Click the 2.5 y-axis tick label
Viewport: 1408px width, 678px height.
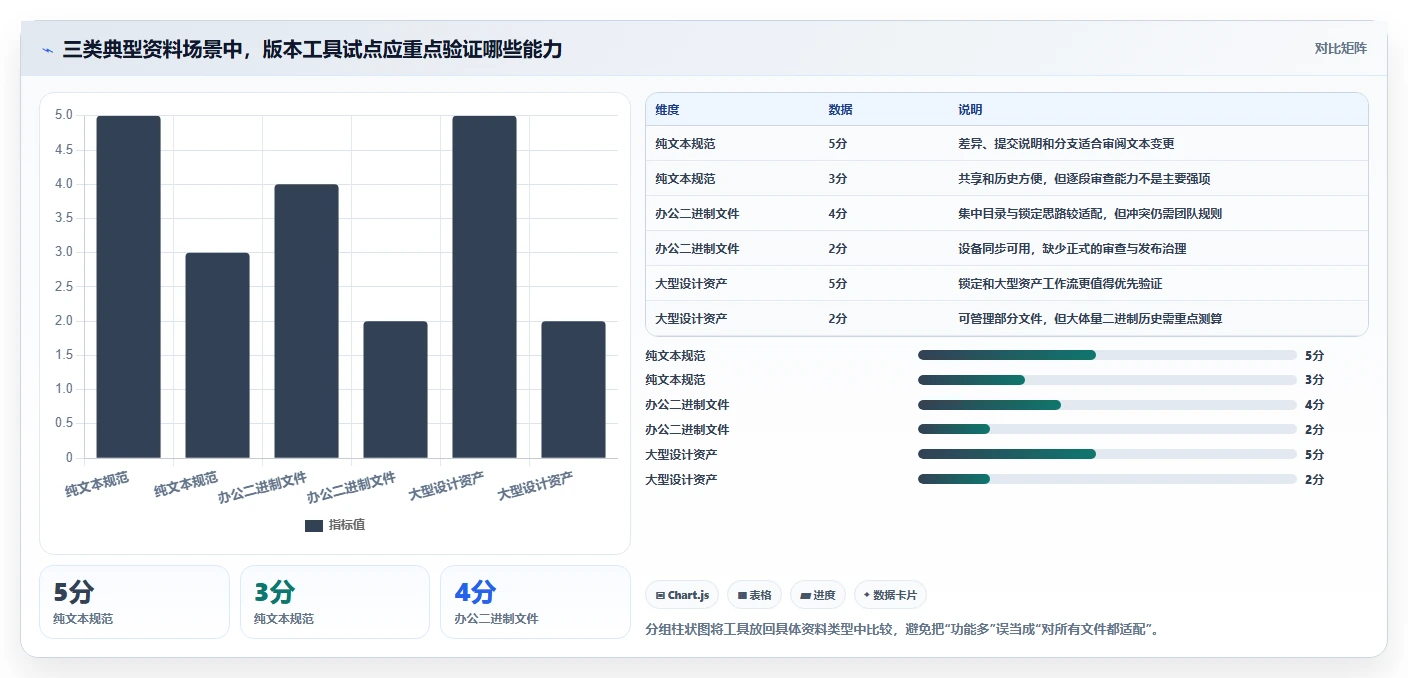pos(64,287)
